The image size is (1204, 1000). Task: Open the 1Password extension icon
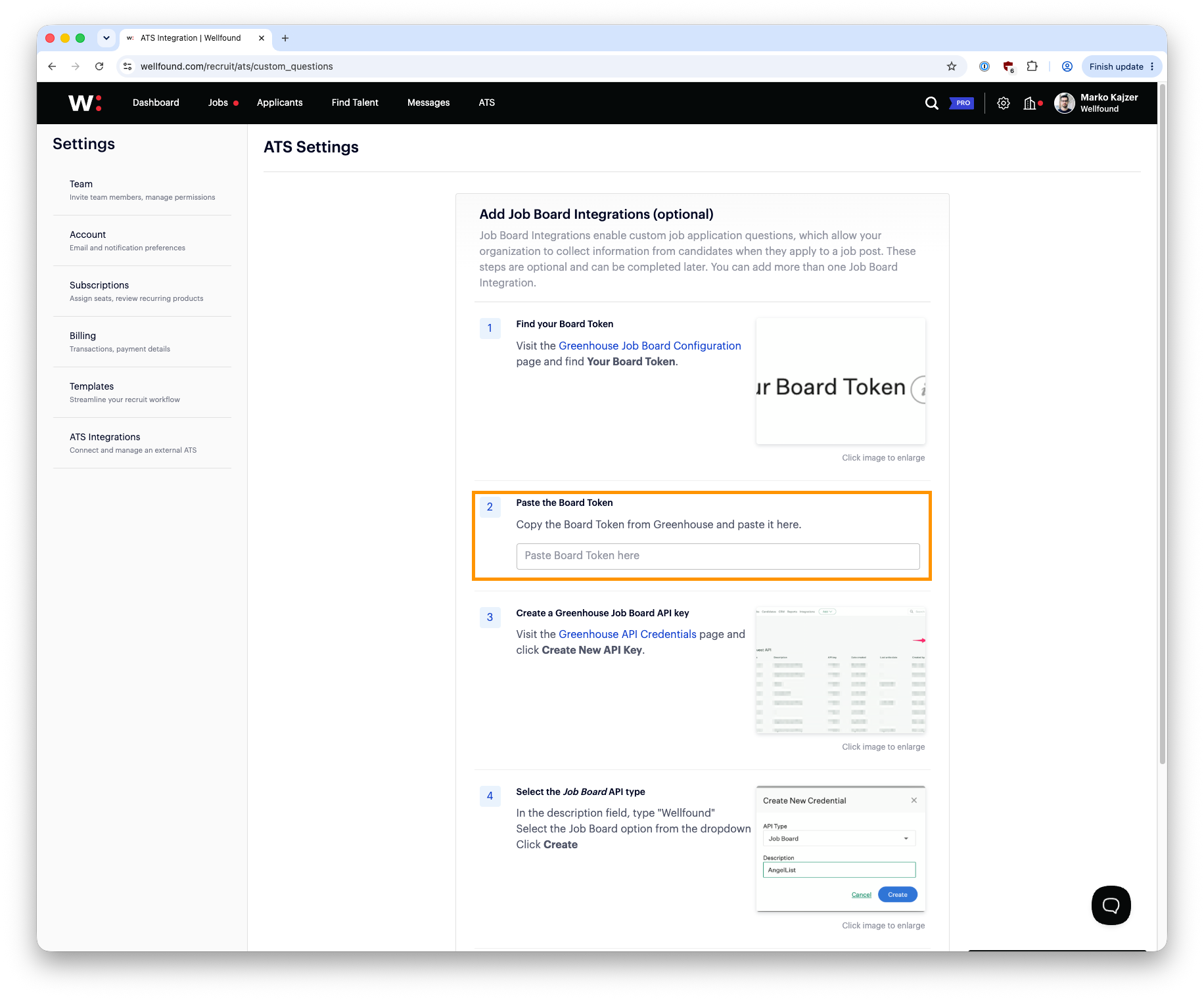(984, 66)
